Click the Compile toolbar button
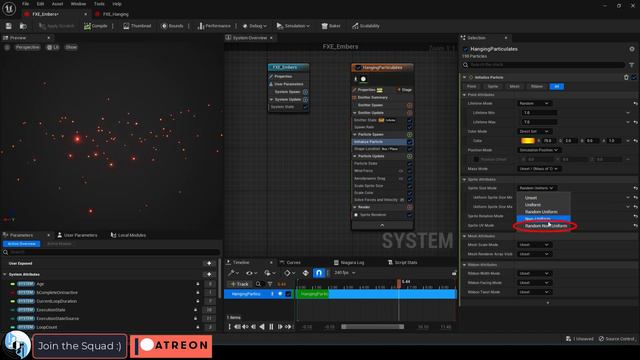The image size is (640, 360). tap(96, 26)
